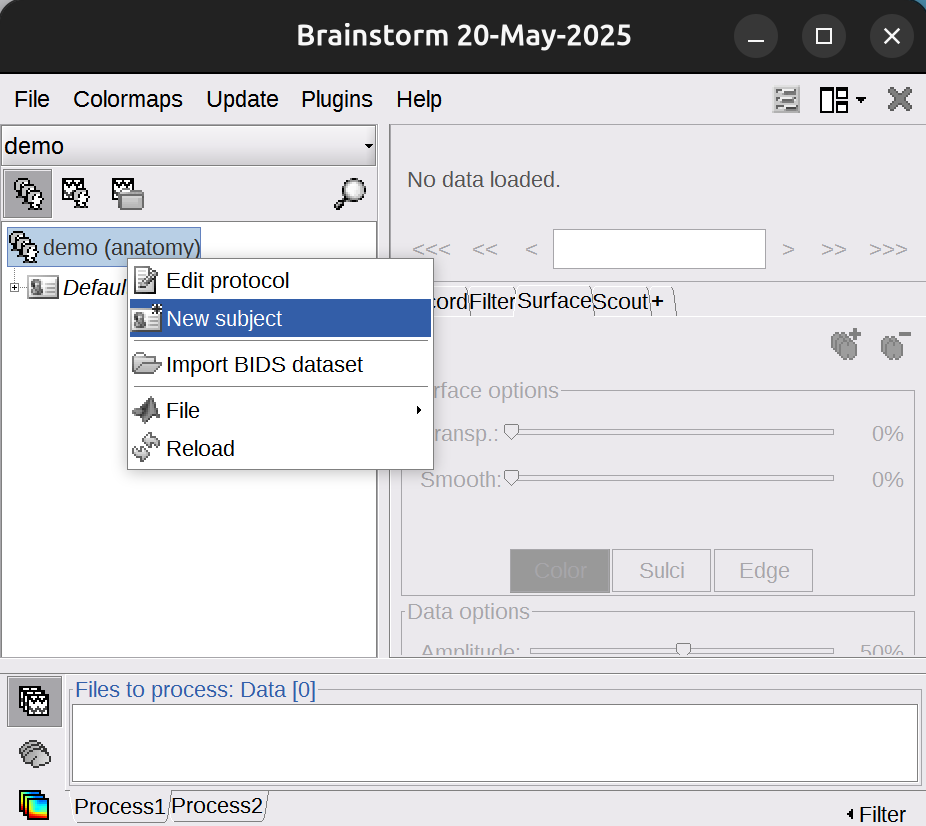Select the demo (anatomy) tree row

tap(104, 247)
